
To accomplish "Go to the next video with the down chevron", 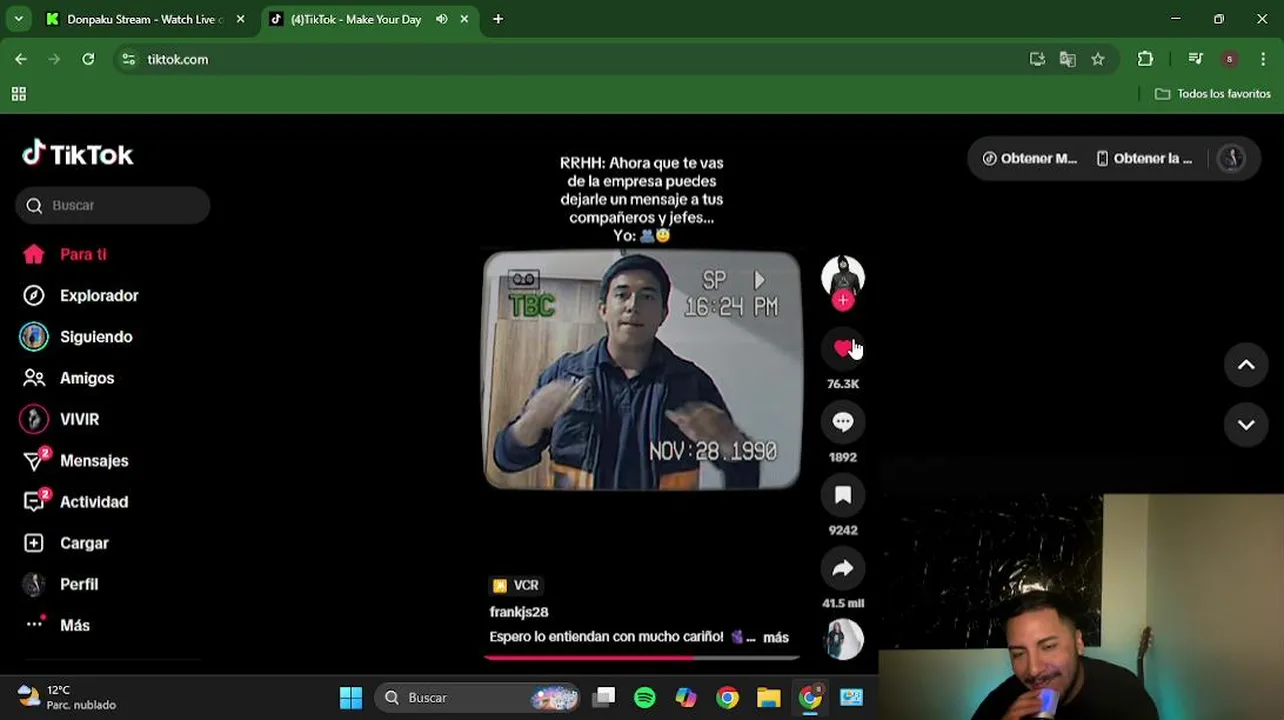I will point(1246,425).
